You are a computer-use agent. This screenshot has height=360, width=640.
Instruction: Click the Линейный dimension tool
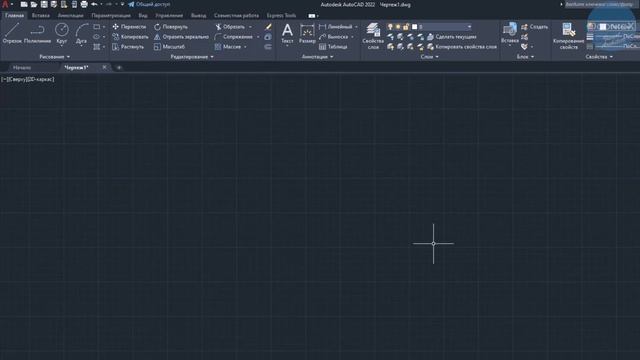tap(336, 27)
